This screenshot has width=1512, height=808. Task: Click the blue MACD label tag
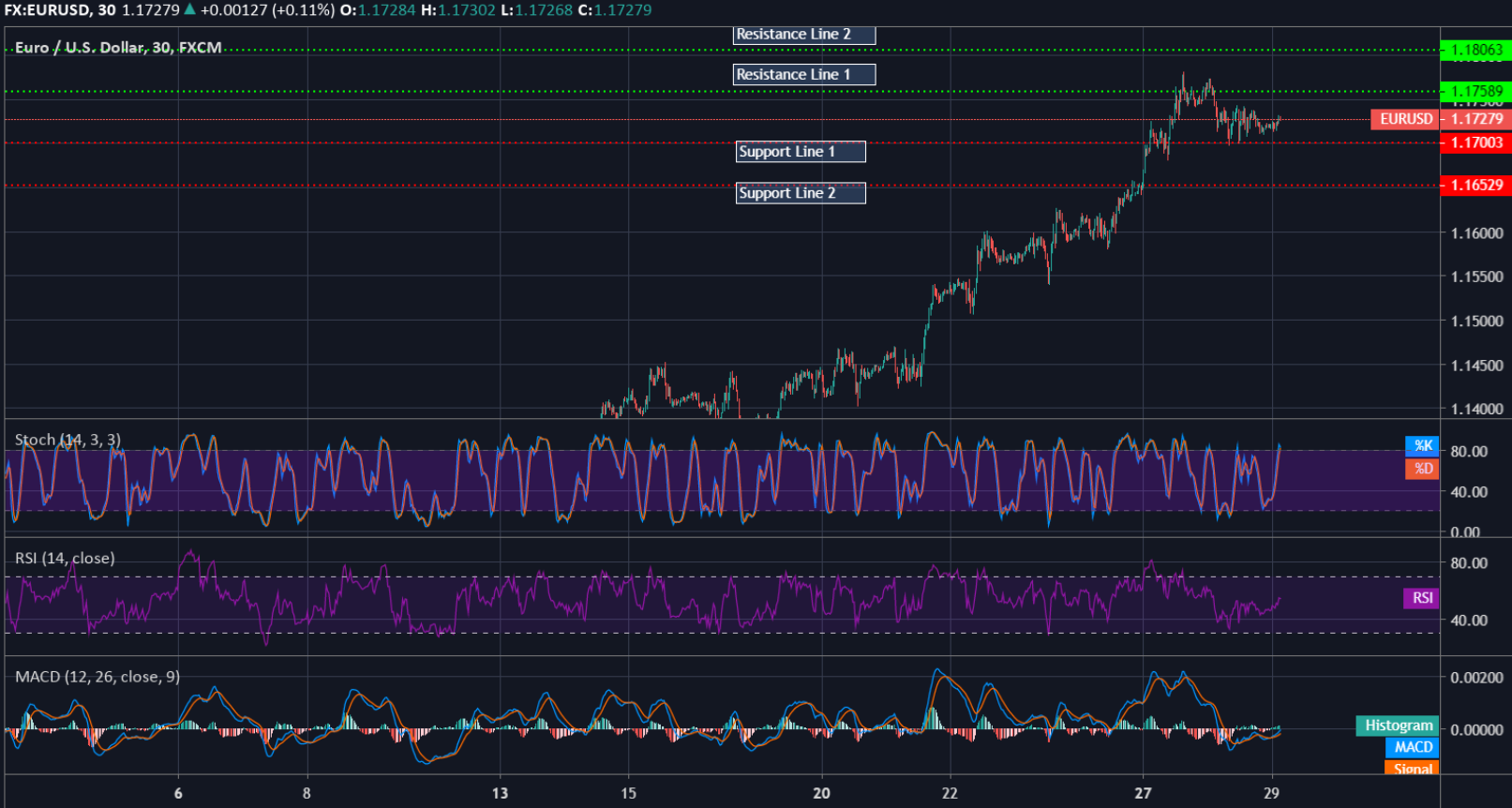(1413, 747)
